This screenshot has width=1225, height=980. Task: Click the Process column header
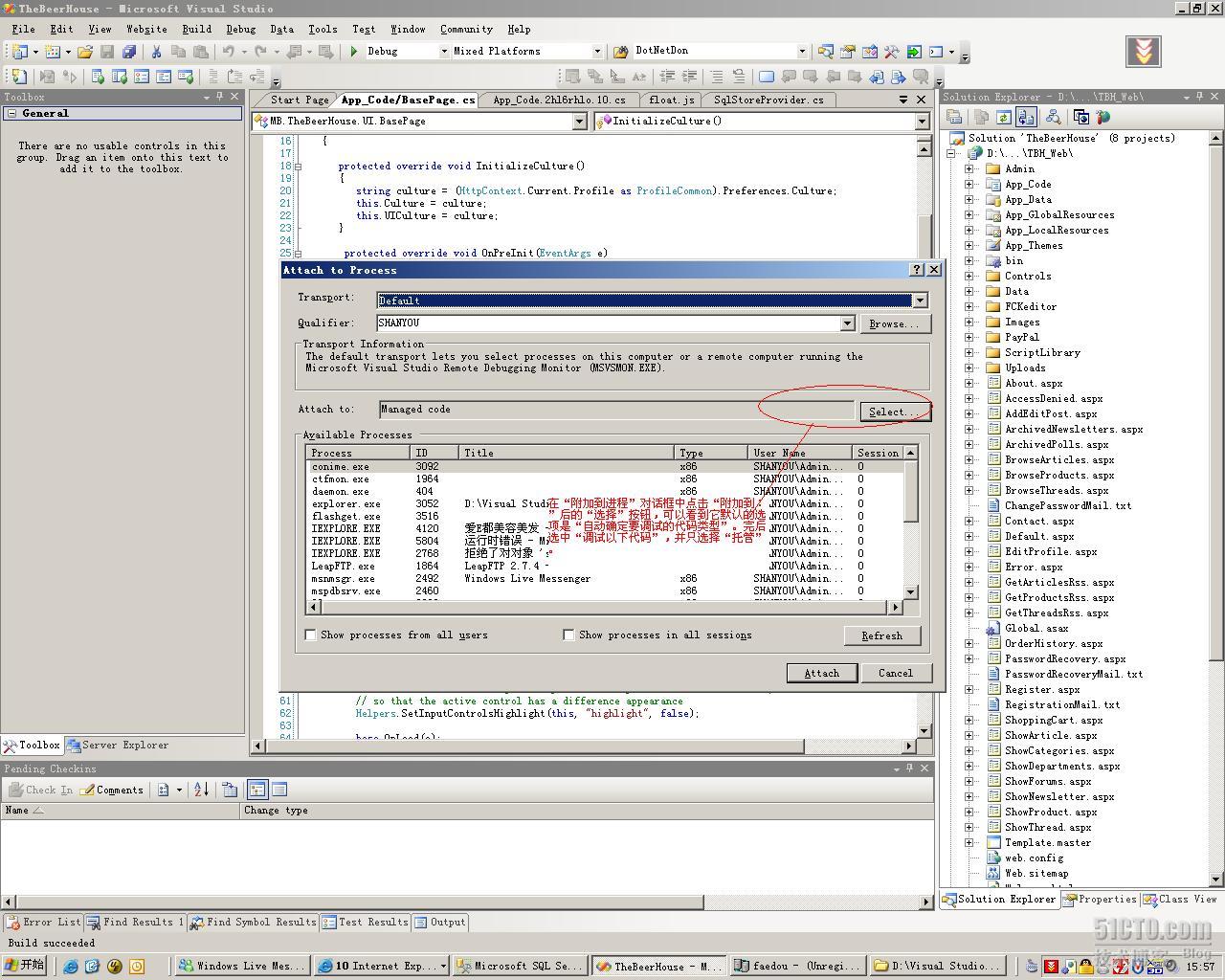tap(359, 453)
